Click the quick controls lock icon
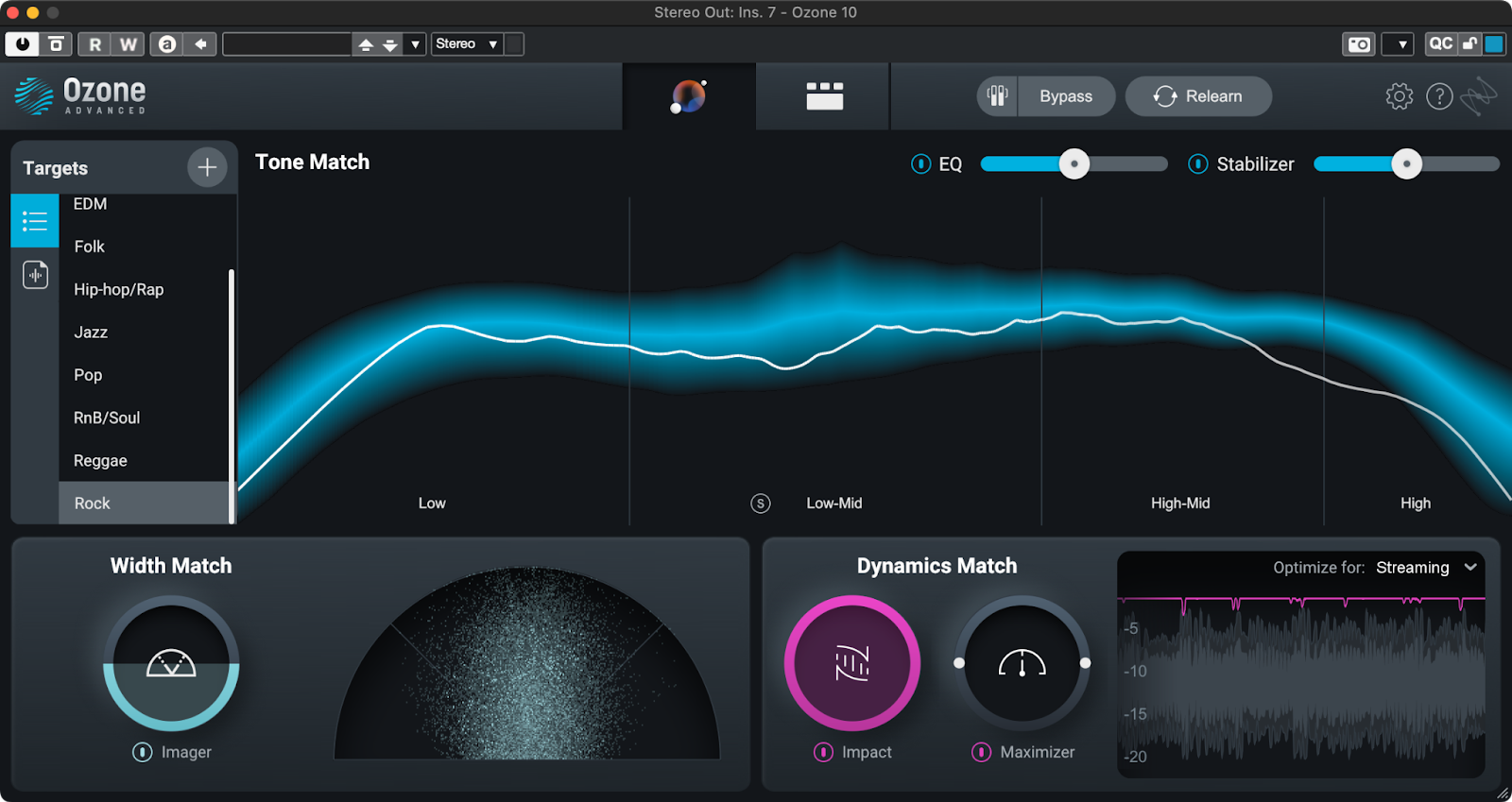The height and width of the screenshot is (802, 1512). coord(1469,44)
